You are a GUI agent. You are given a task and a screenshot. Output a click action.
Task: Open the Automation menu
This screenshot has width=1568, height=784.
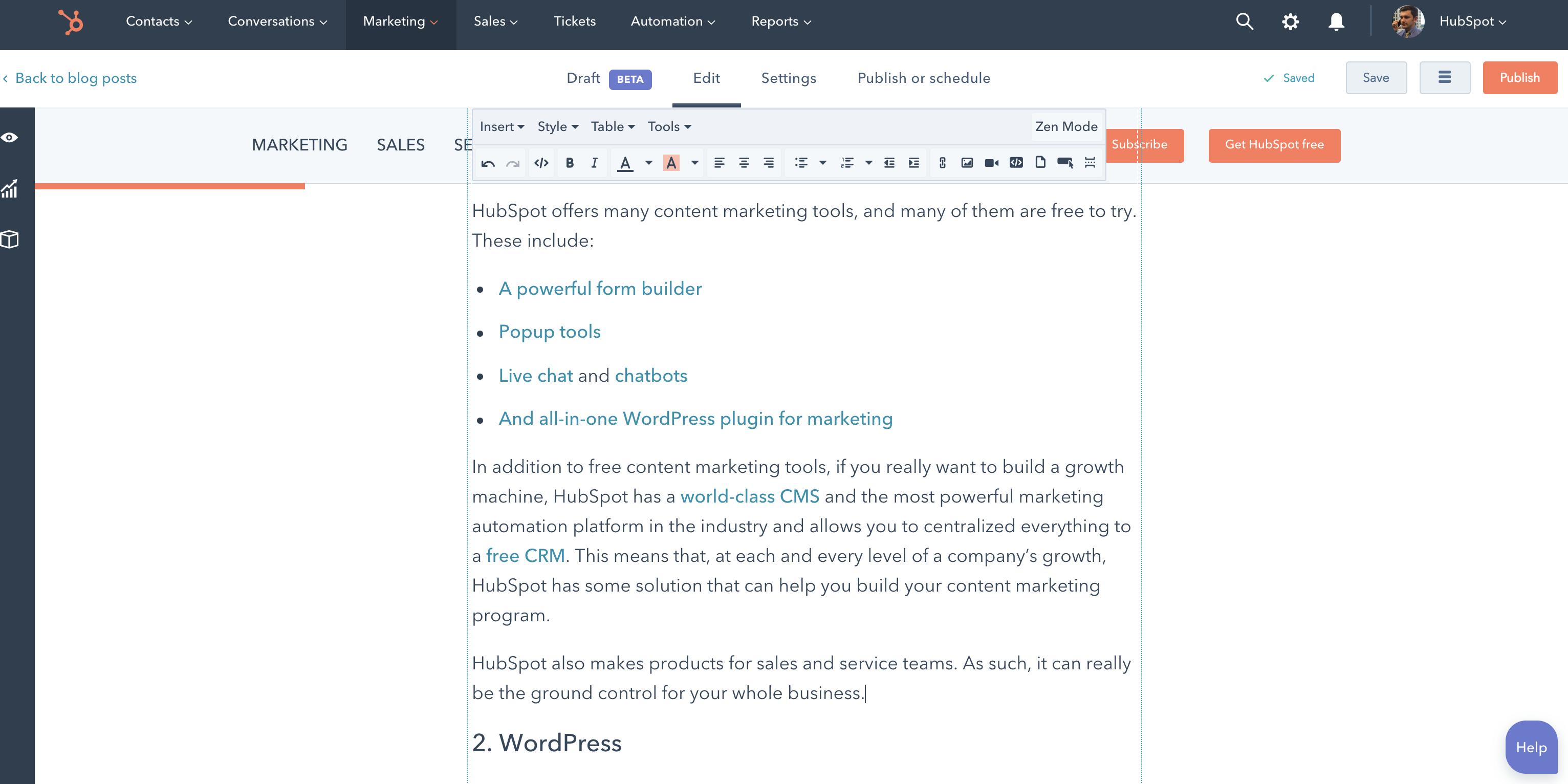[672, 22]
